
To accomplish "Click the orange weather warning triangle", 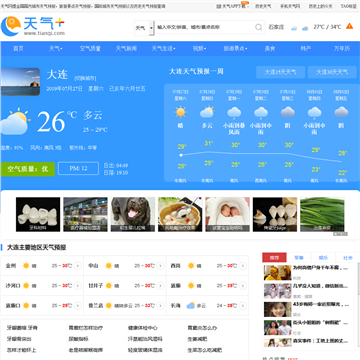I will click(x=349, y=26).
